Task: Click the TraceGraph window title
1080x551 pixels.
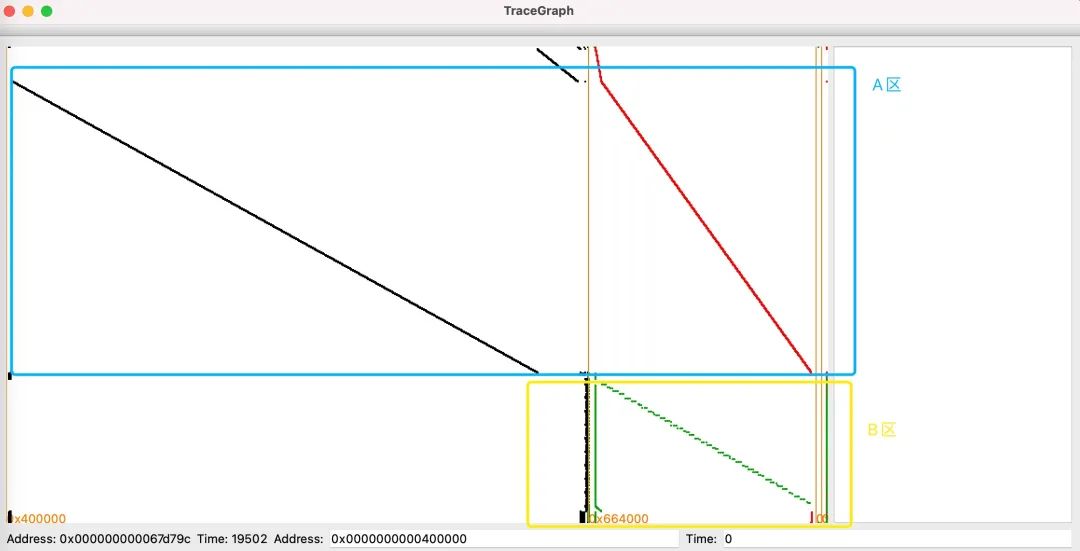Action: (539, 11)
